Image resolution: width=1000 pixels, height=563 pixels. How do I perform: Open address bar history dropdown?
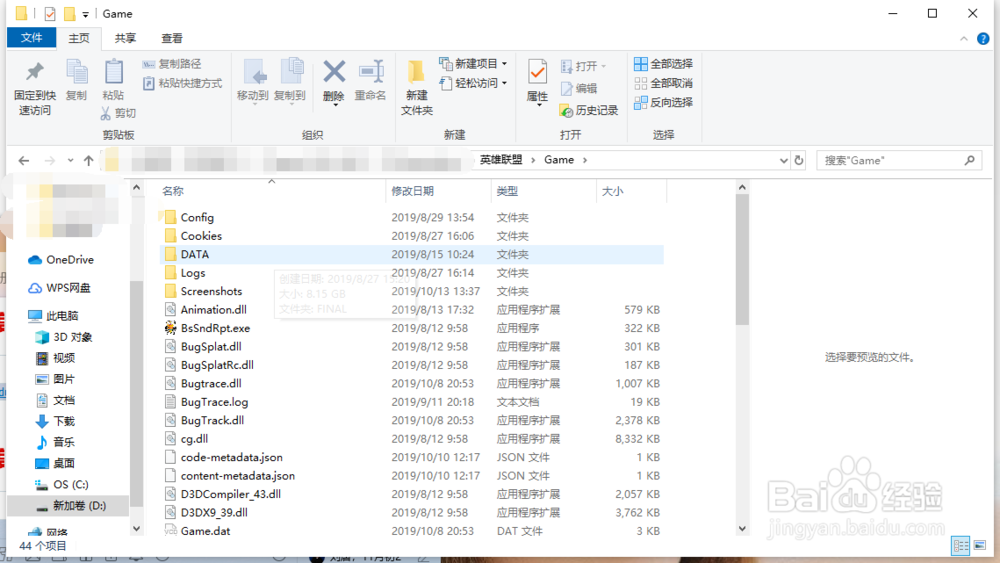click(x=784, y=161)
